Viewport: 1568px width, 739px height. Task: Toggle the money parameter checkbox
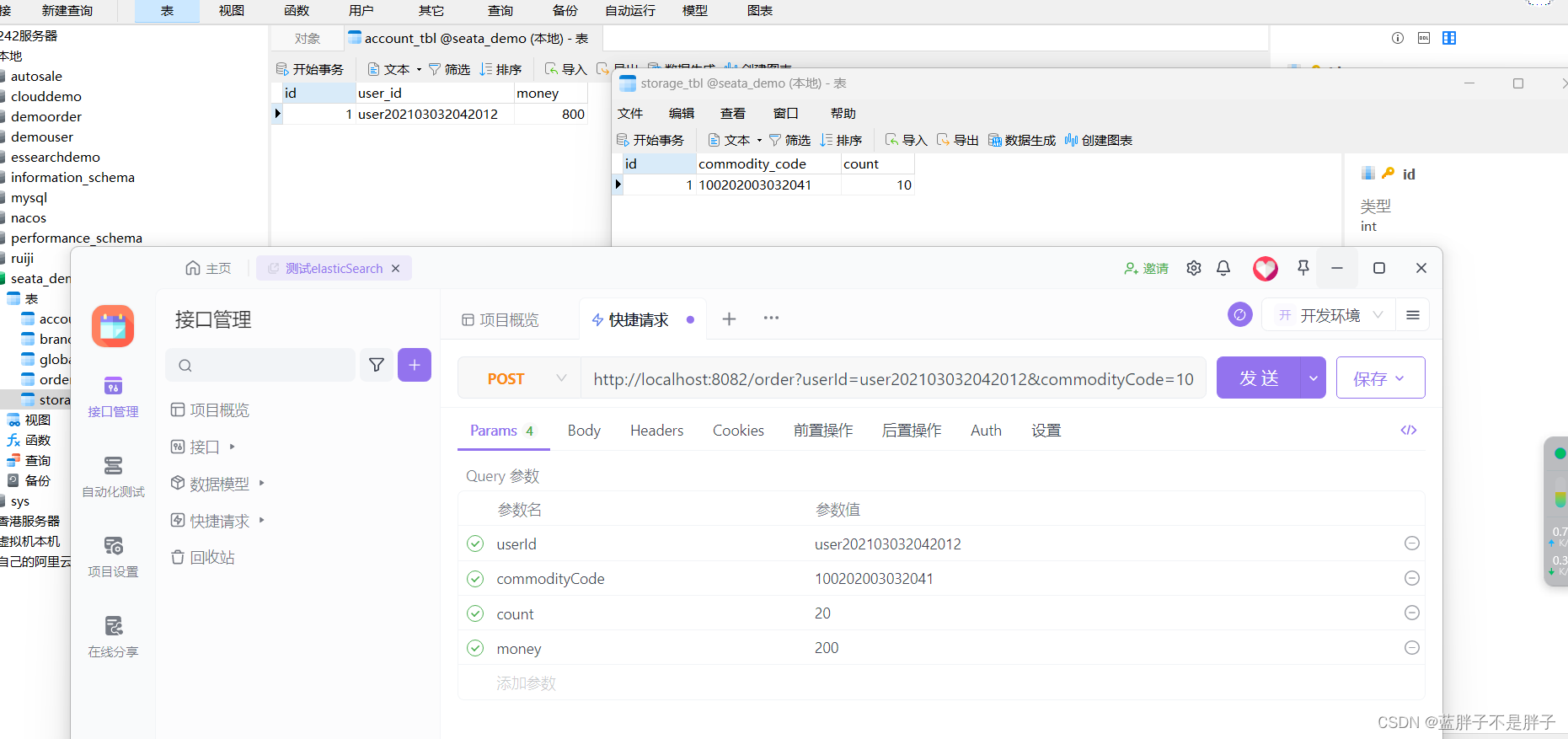pyautogui.click(x=475, y=648)
